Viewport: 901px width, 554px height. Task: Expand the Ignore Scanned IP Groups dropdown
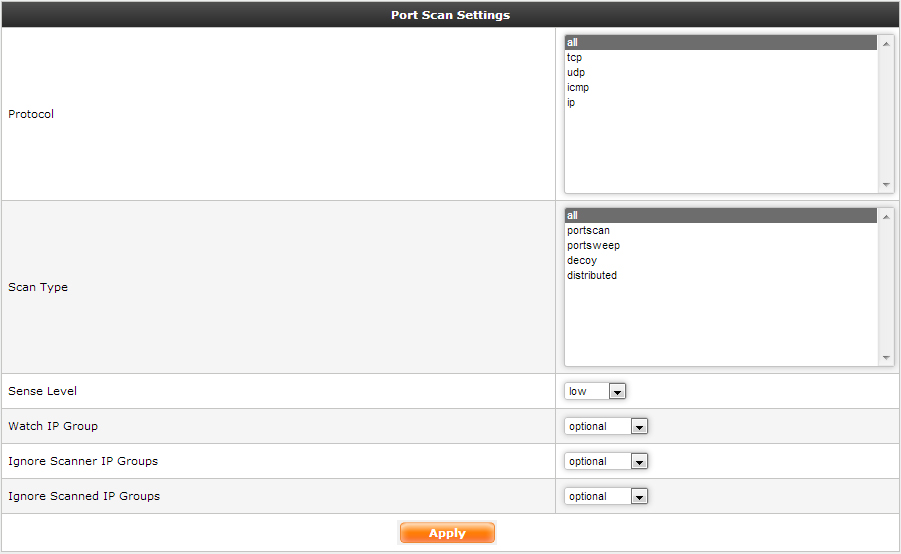(607, 496)
